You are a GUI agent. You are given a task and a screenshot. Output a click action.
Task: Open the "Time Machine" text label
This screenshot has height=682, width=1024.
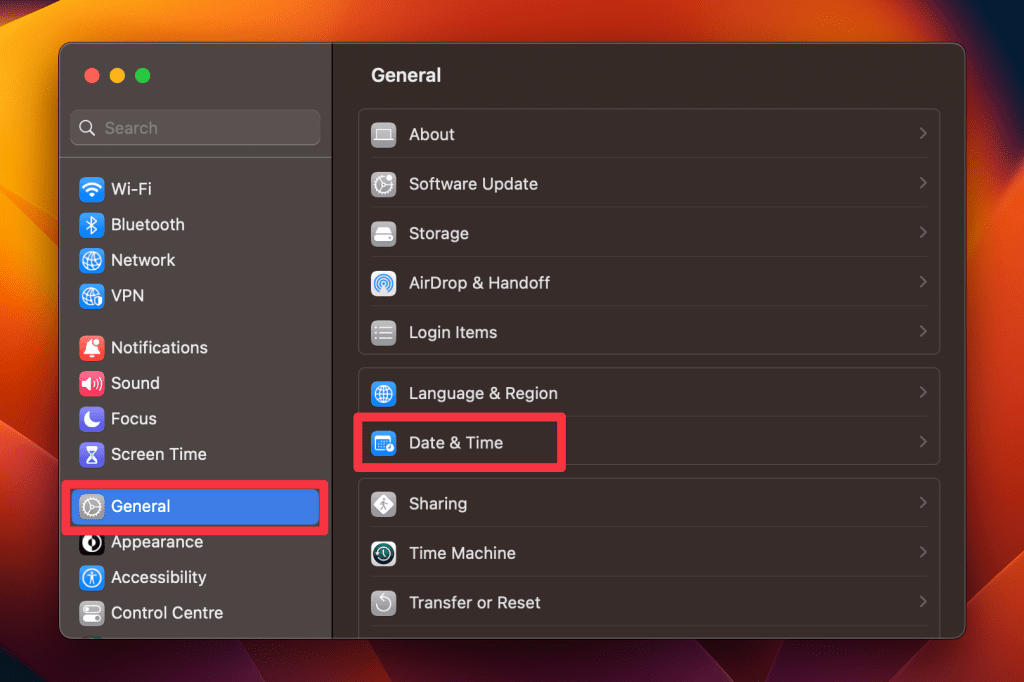(x=462, y=553)
